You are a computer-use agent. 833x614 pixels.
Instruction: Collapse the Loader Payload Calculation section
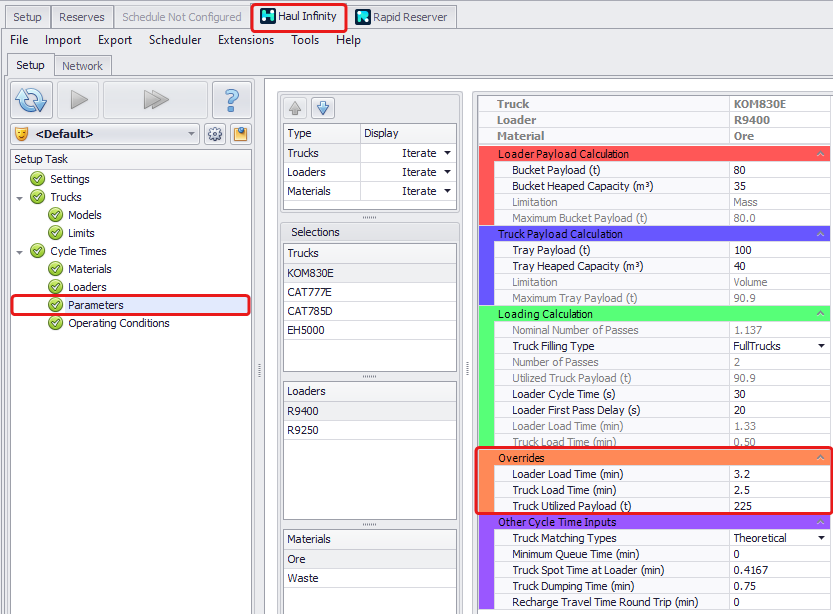[820, 154]
